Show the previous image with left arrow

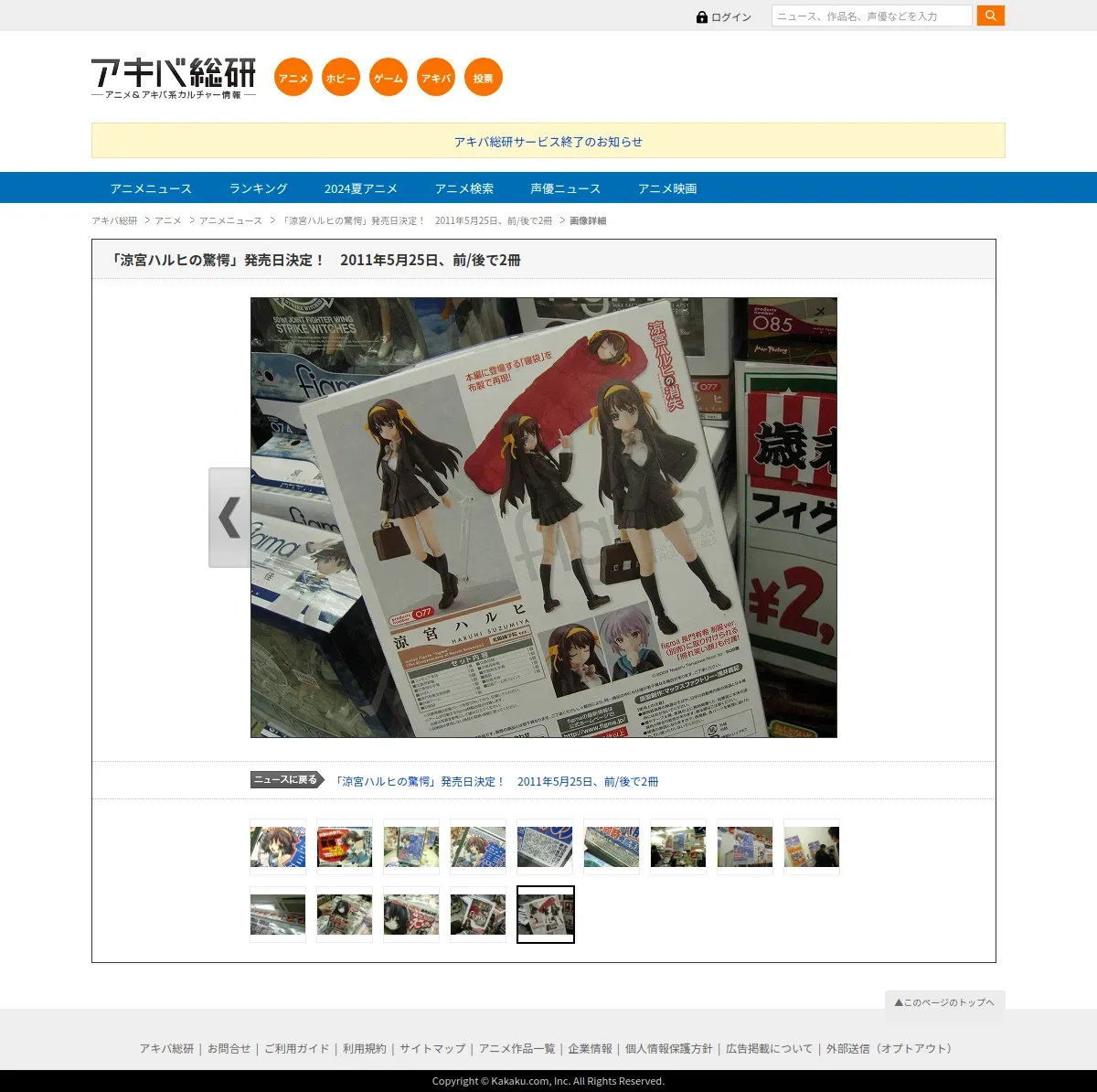click(229, 518)
